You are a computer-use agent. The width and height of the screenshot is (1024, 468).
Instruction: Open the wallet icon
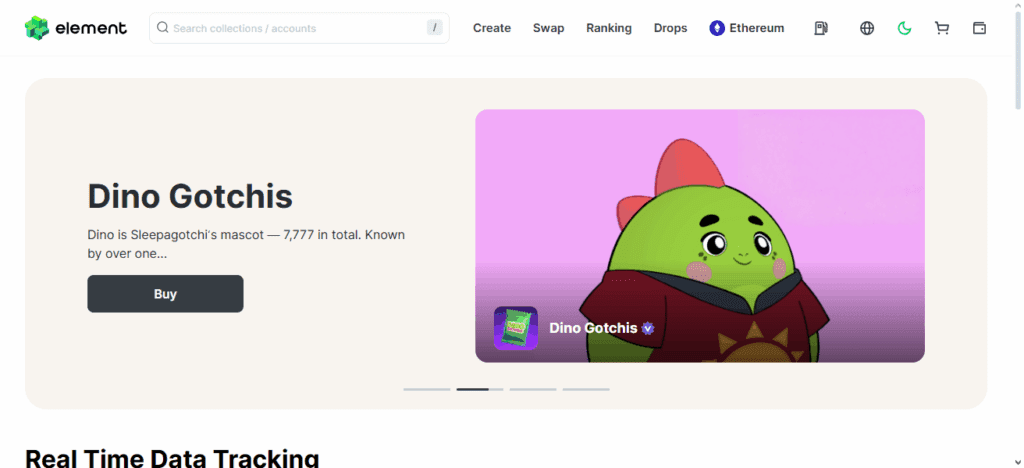[x=979, y=28]
